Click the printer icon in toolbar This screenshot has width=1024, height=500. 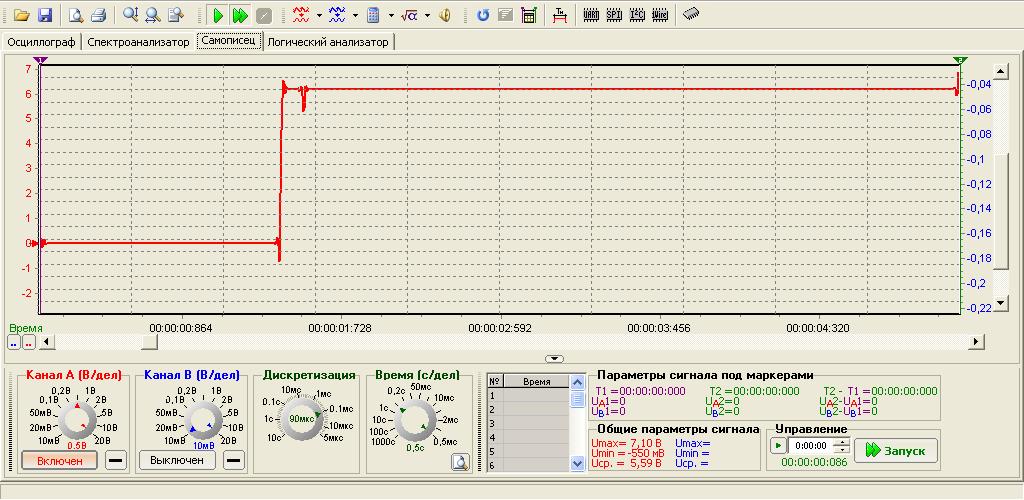click(98, 15)
